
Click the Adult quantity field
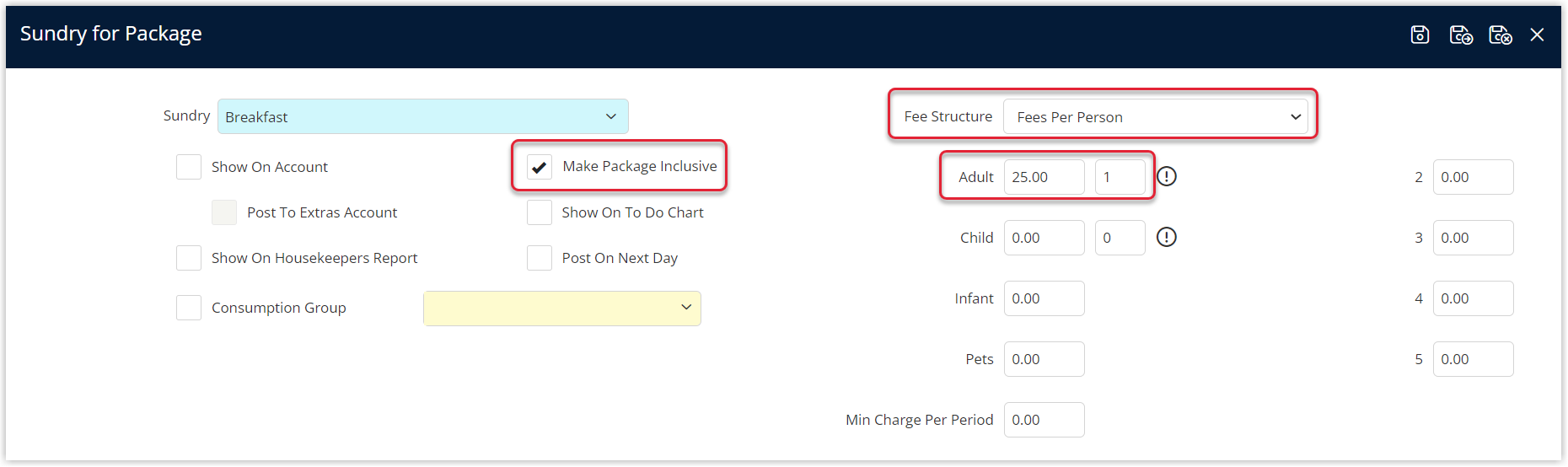click(x=1120, y=177)
